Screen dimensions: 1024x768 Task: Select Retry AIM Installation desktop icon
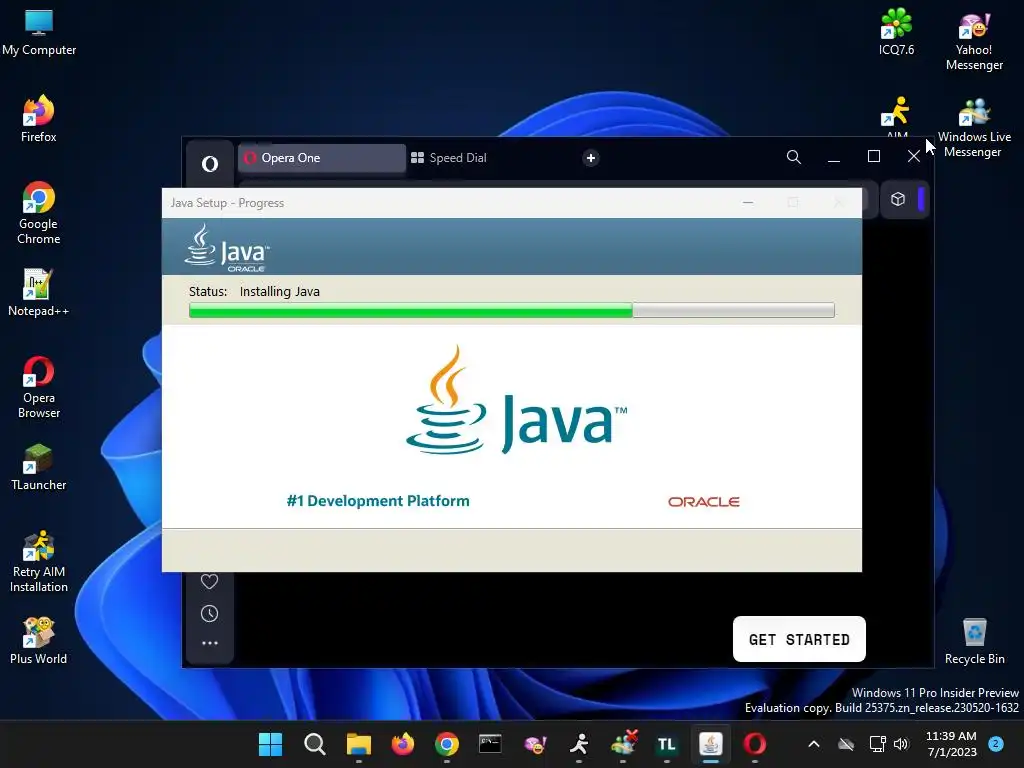(x=39, y=561)
